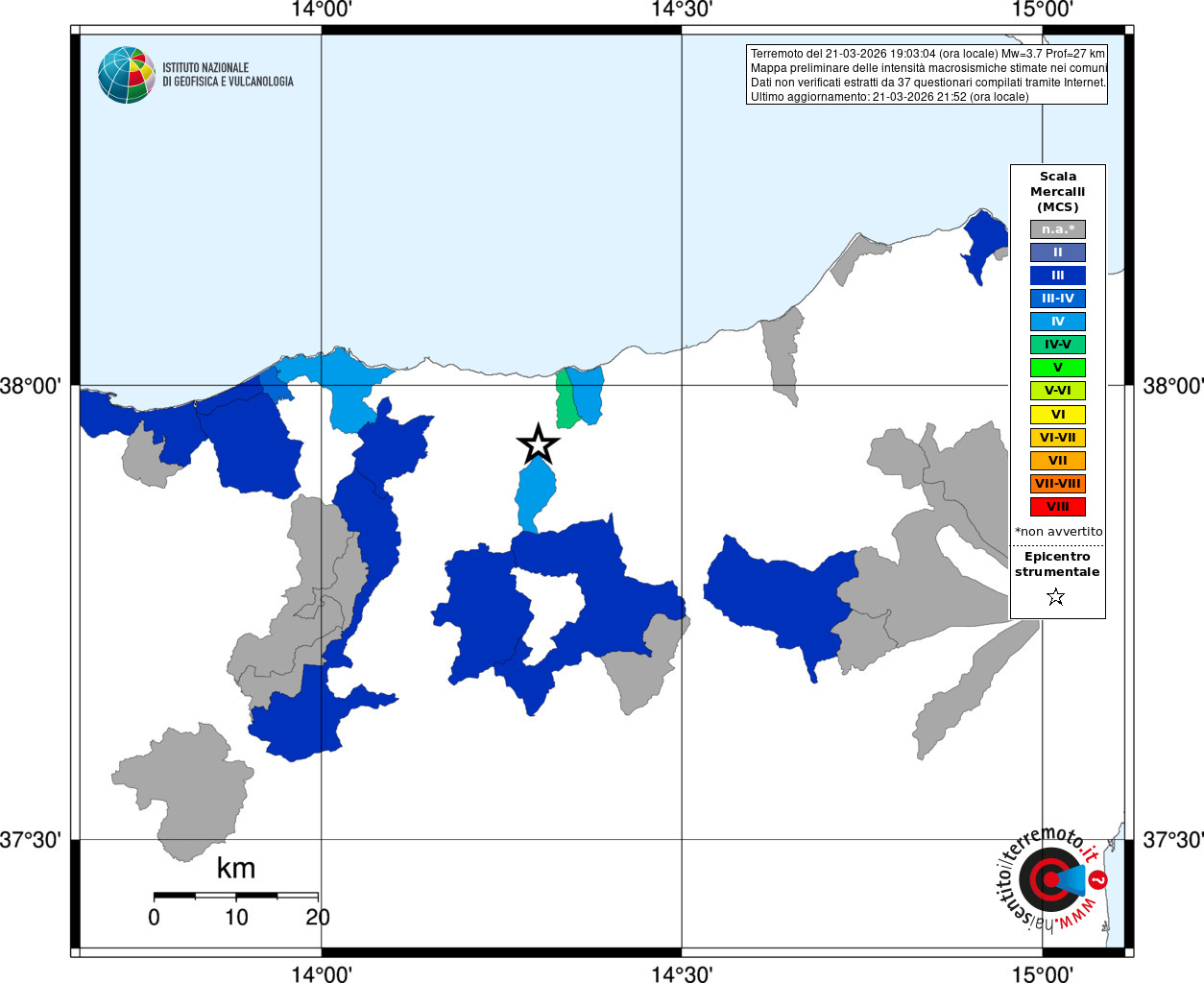The height and width of the screenshot is (983, 1204).
Task: Click the km scale bar
Action: [x=235, y=896]
